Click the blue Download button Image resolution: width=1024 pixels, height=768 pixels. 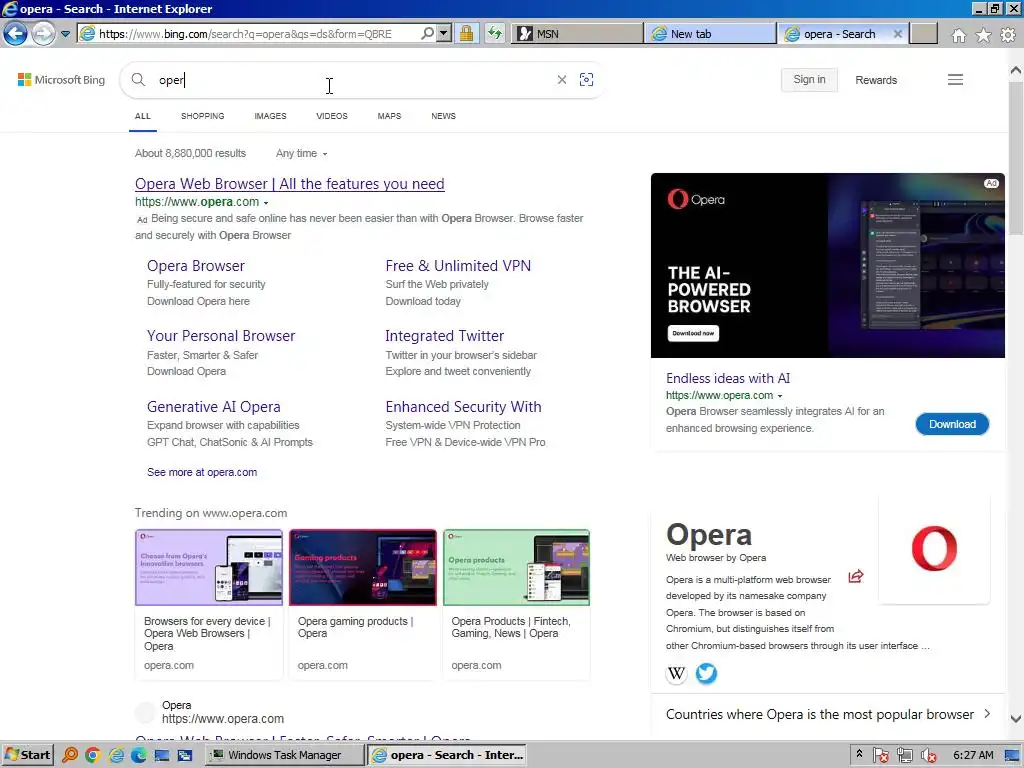coord(952,424)
